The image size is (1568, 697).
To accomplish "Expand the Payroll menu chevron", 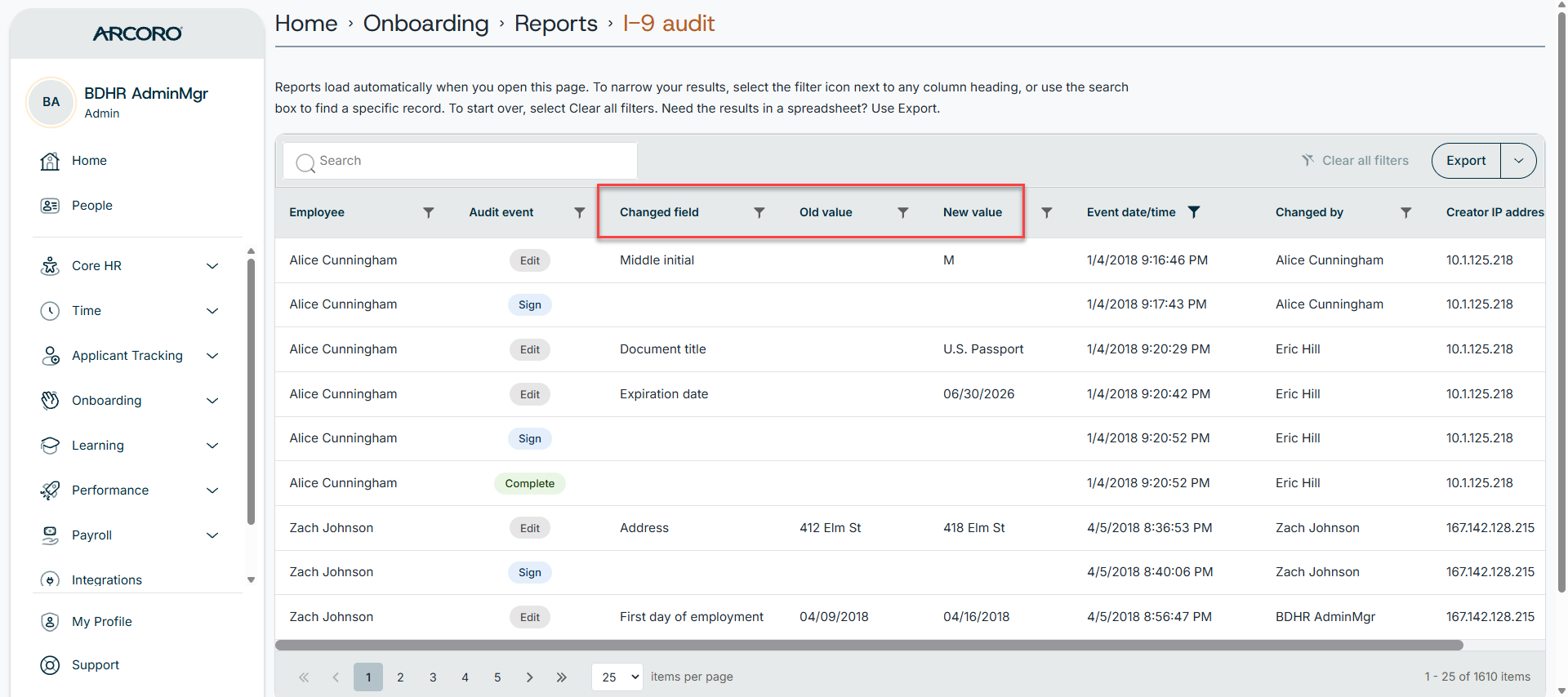I will pos(212,535).
